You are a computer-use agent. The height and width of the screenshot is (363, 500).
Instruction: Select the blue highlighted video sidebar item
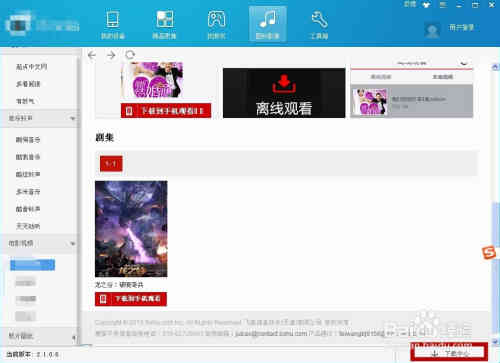[x=33, y=265]
